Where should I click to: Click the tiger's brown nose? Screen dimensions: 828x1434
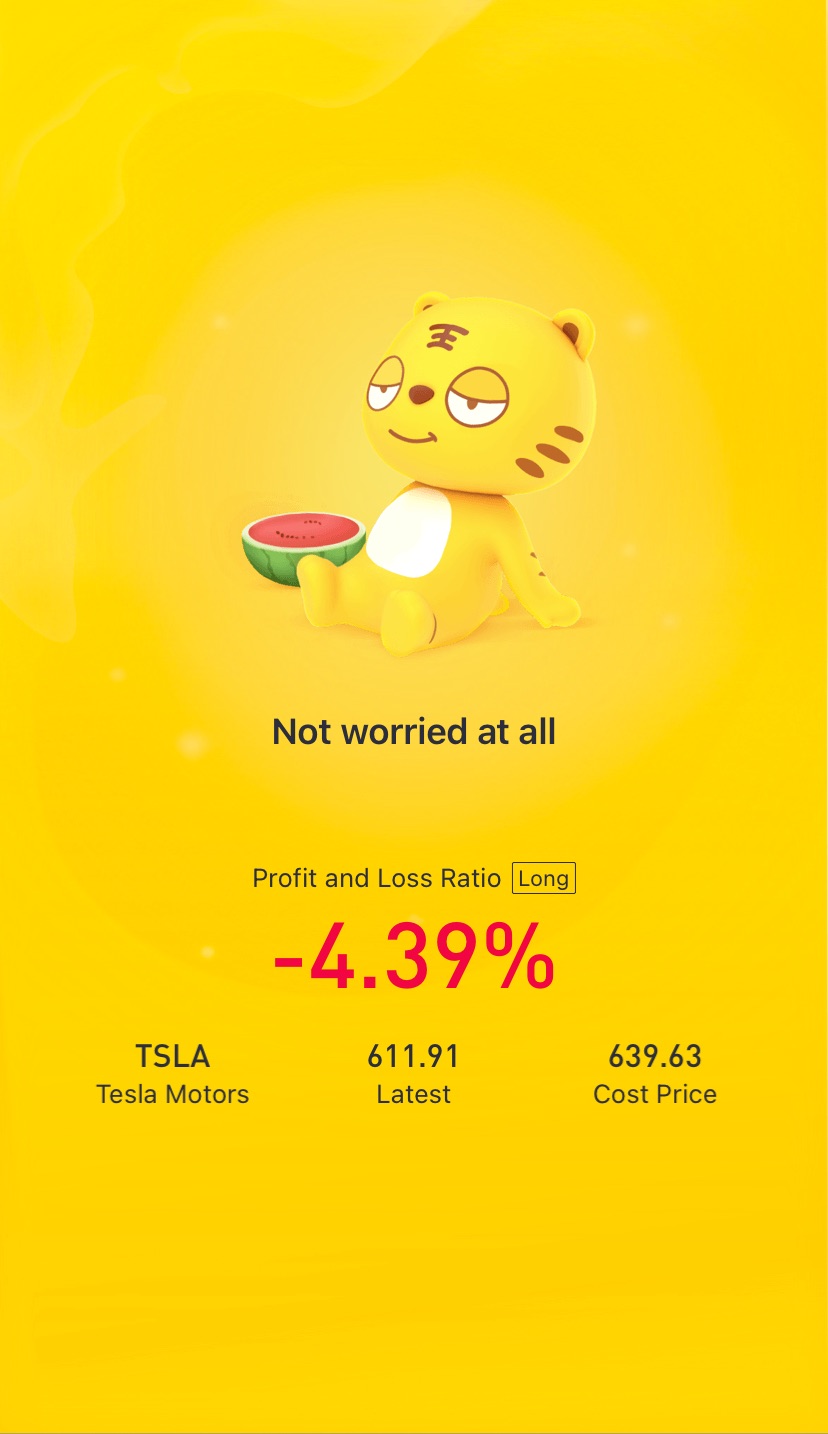421,394
